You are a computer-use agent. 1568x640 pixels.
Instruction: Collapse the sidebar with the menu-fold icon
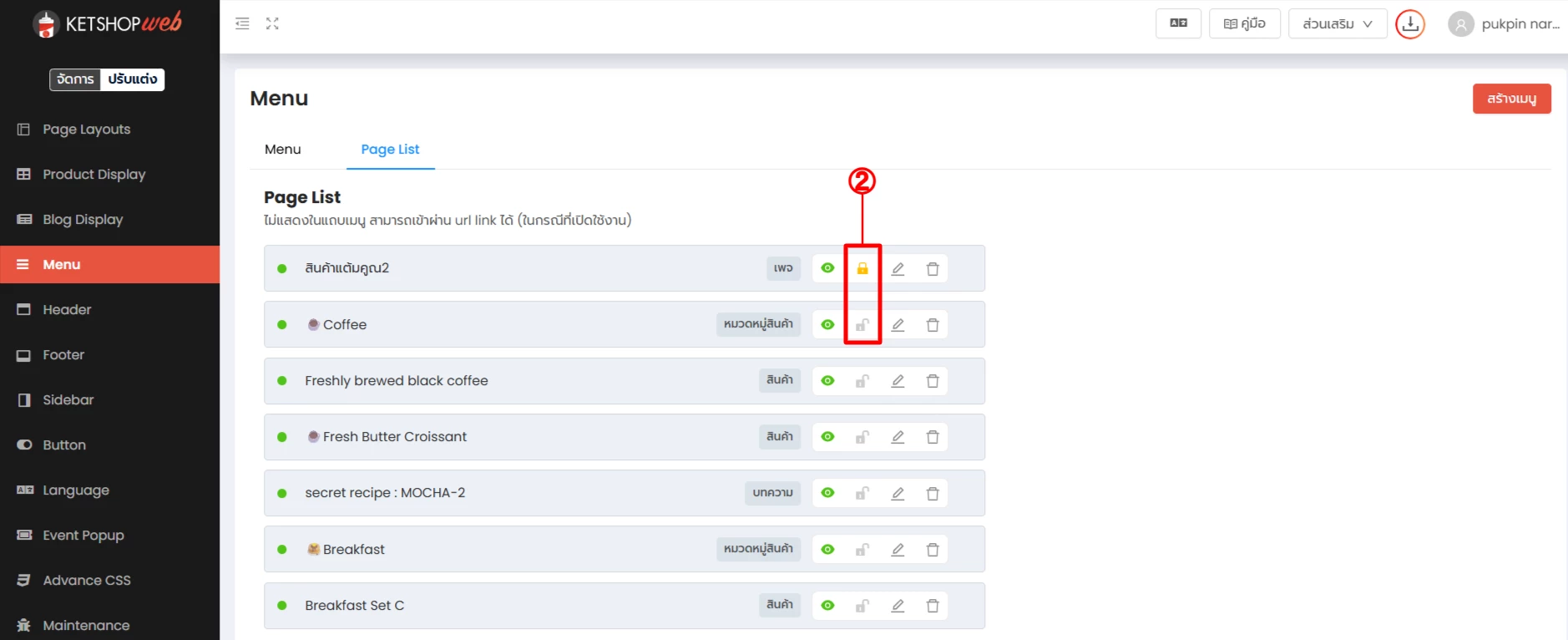click(242, 23)
